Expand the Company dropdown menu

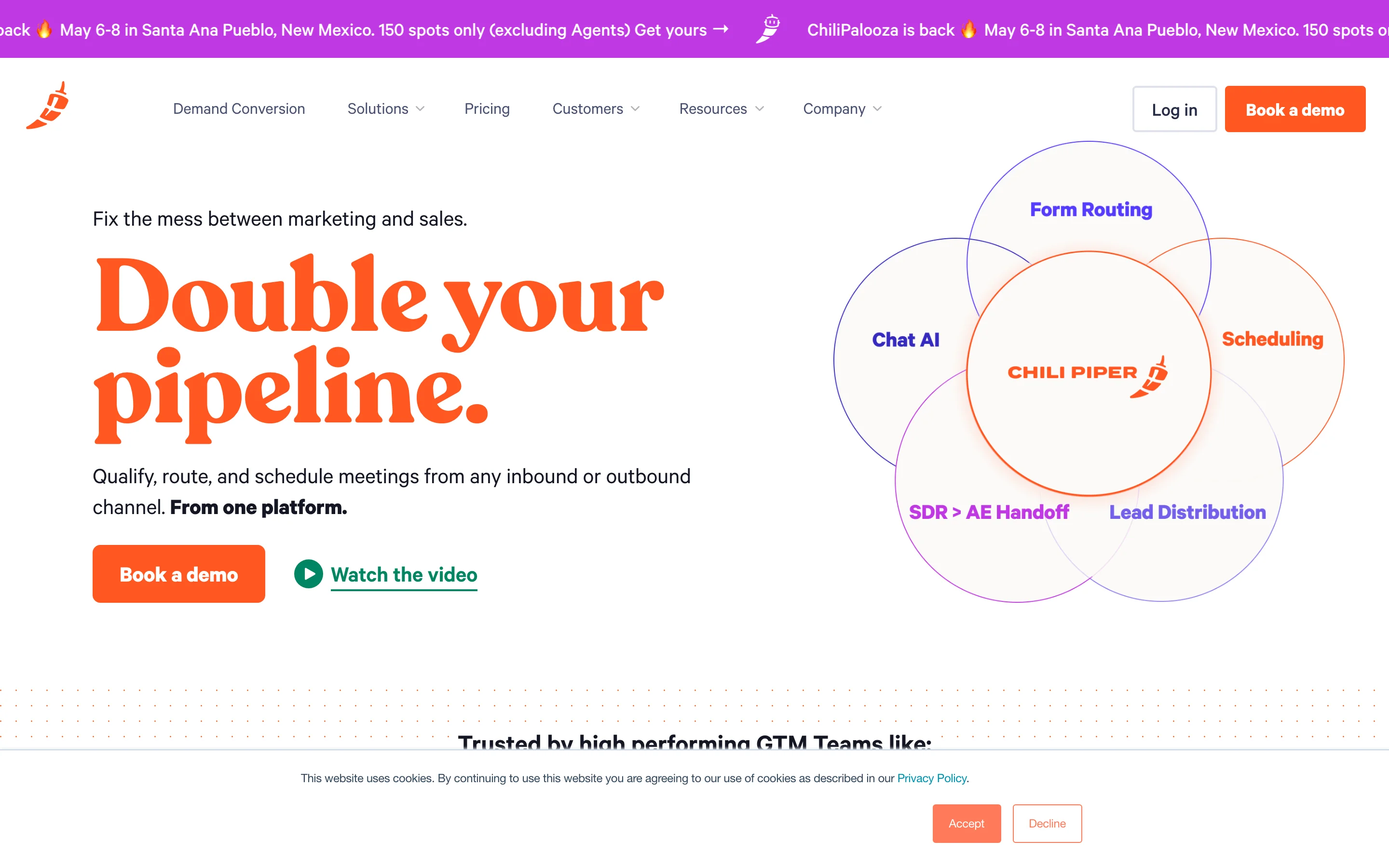[x=842, y=109]
